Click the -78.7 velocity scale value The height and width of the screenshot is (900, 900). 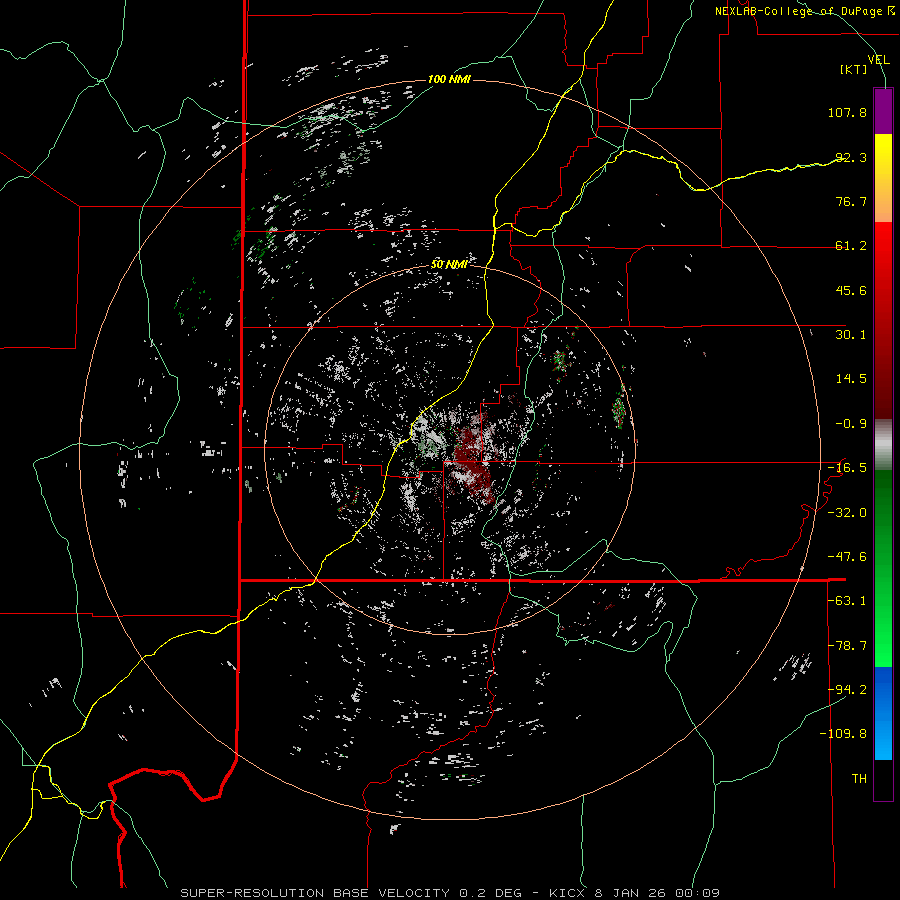pyautogui.click(x=847, y=646)
